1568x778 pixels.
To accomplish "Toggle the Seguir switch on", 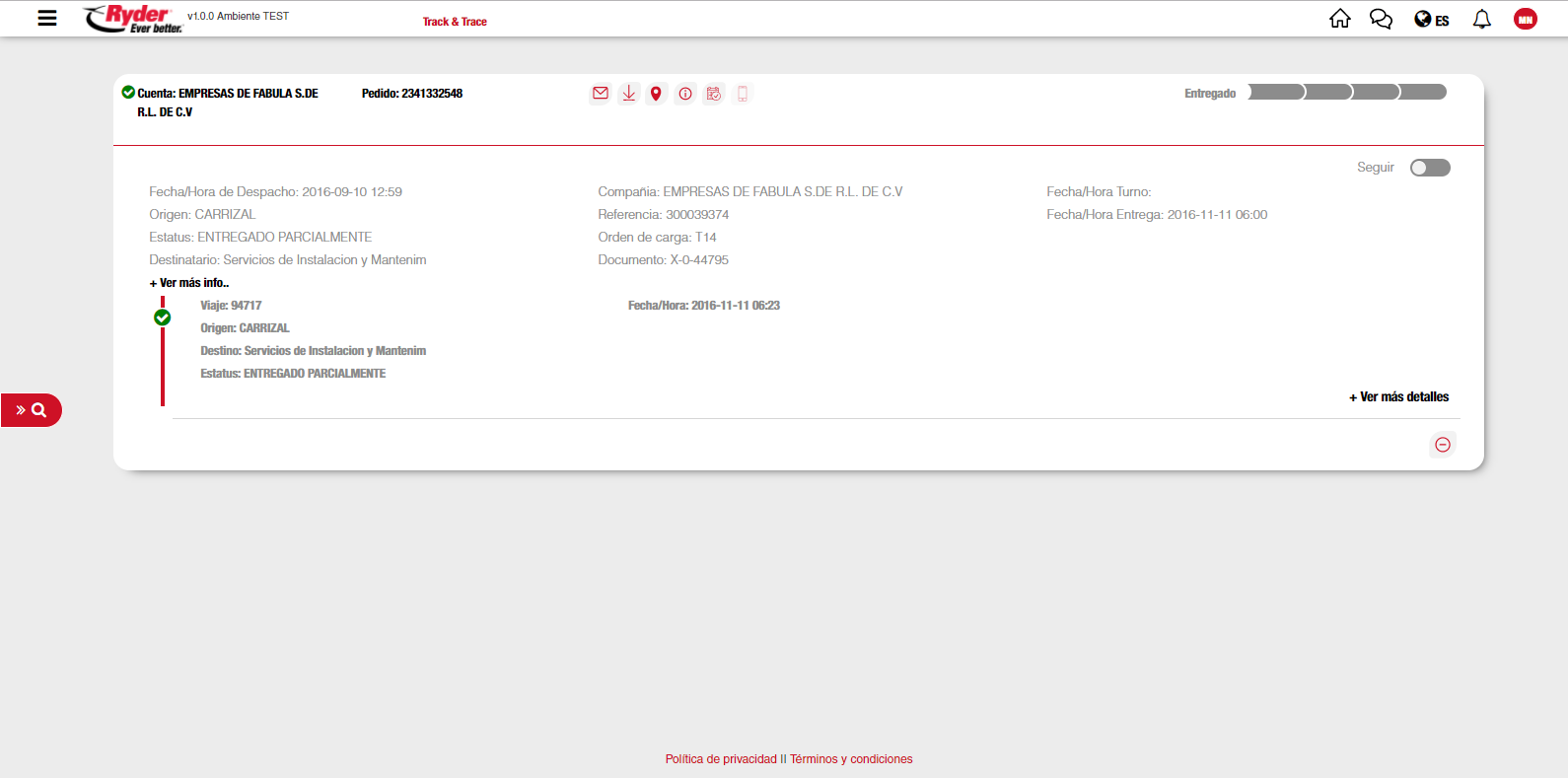I will (x=1430, y=168).
